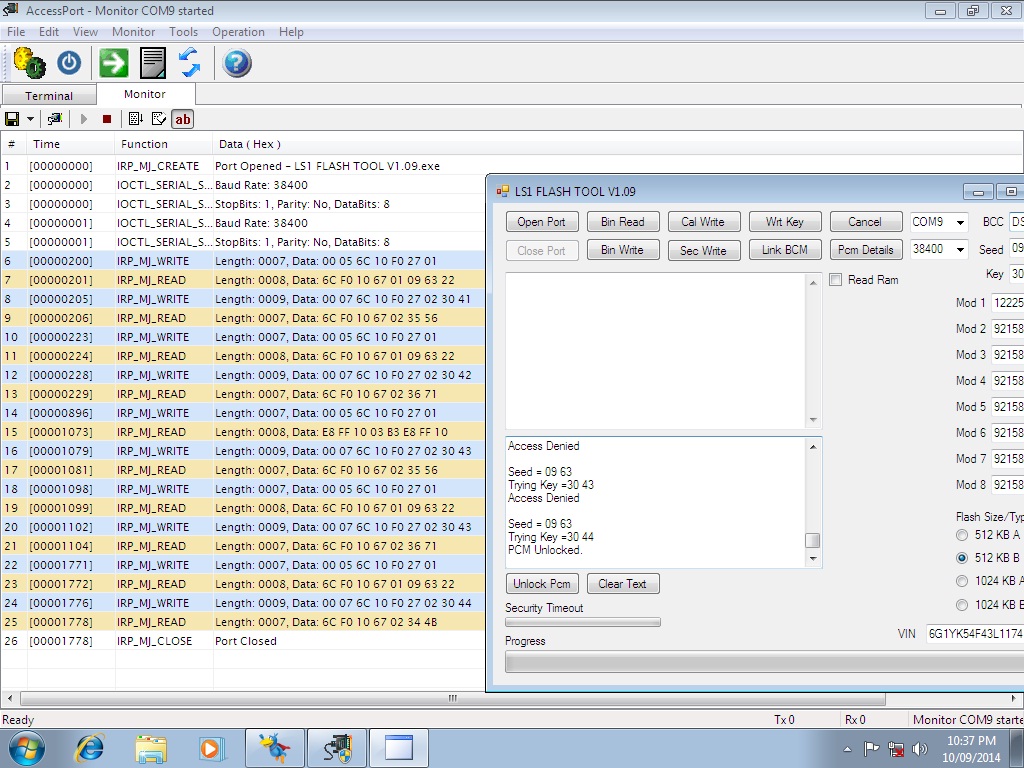
Task: Click the auto-scroll list icon
Action: 136,119
